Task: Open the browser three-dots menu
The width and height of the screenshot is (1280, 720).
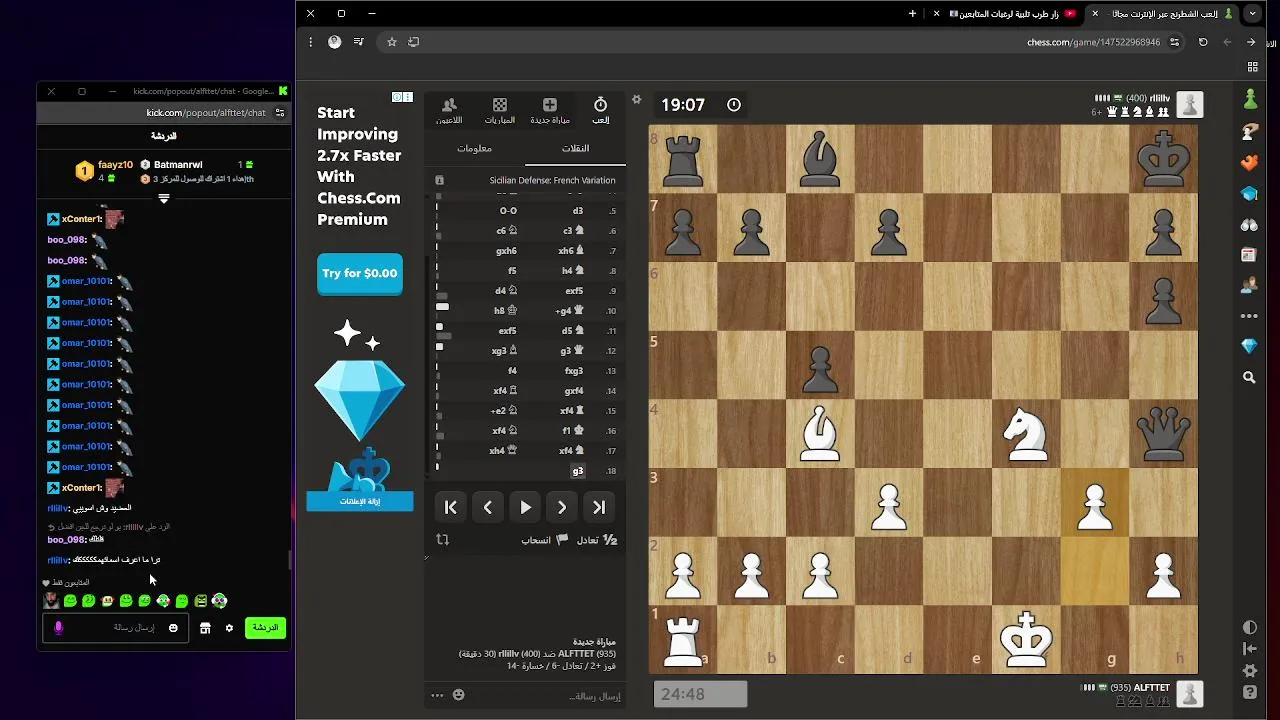Action: pos(311,42)
